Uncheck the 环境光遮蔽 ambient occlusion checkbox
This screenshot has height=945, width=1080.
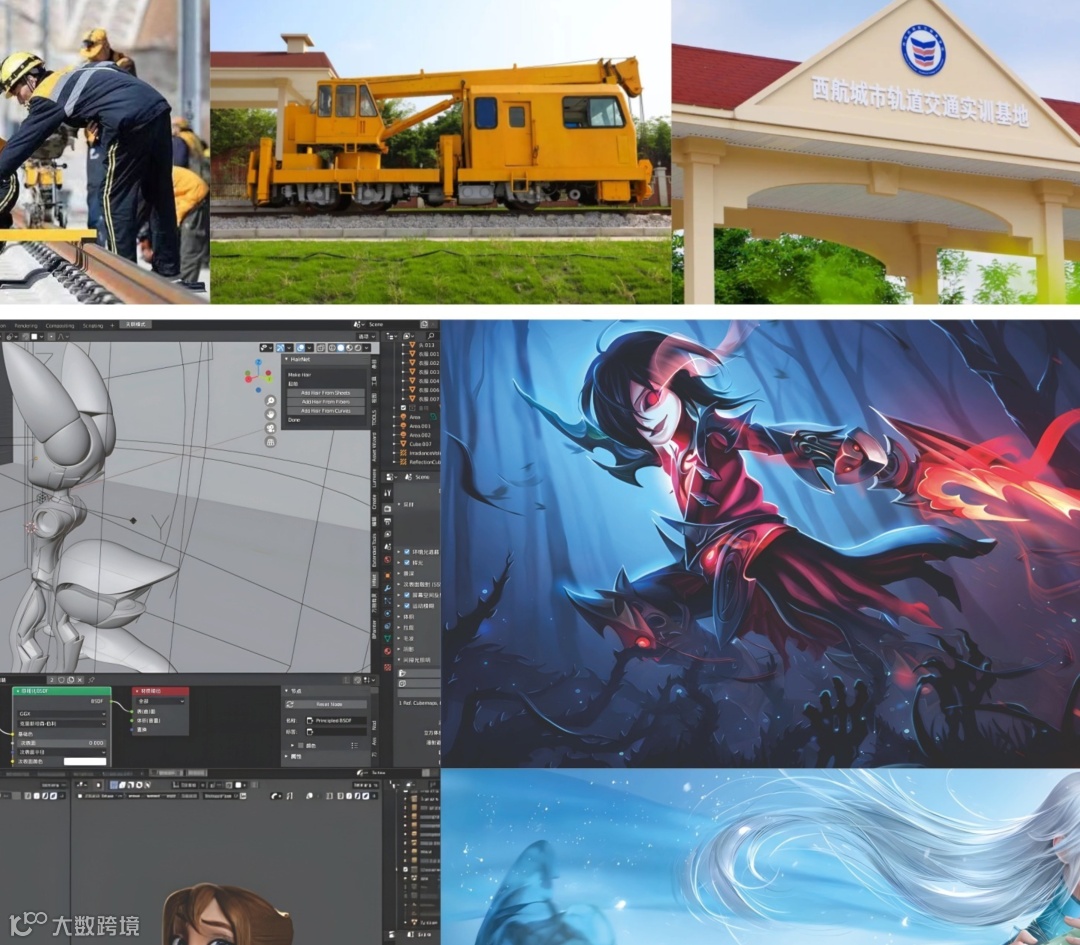407,552
